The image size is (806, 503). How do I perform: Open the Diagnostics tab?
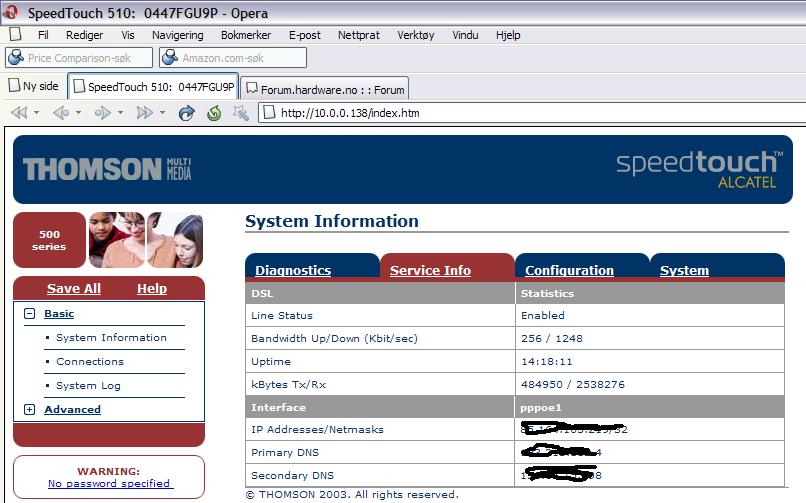[293, 270]
